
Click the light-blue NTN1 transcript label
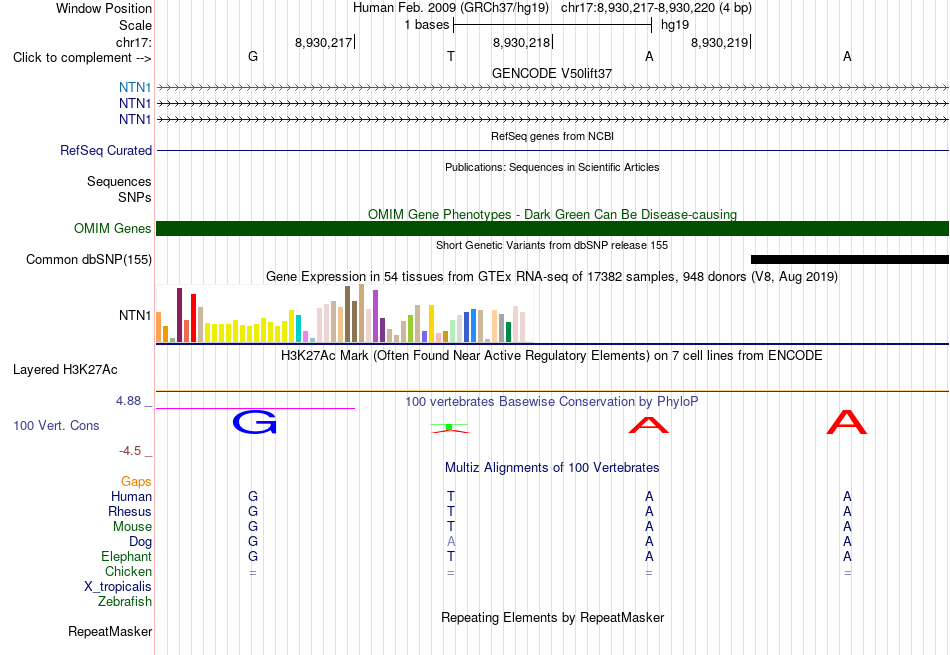(x=135, y=88)
